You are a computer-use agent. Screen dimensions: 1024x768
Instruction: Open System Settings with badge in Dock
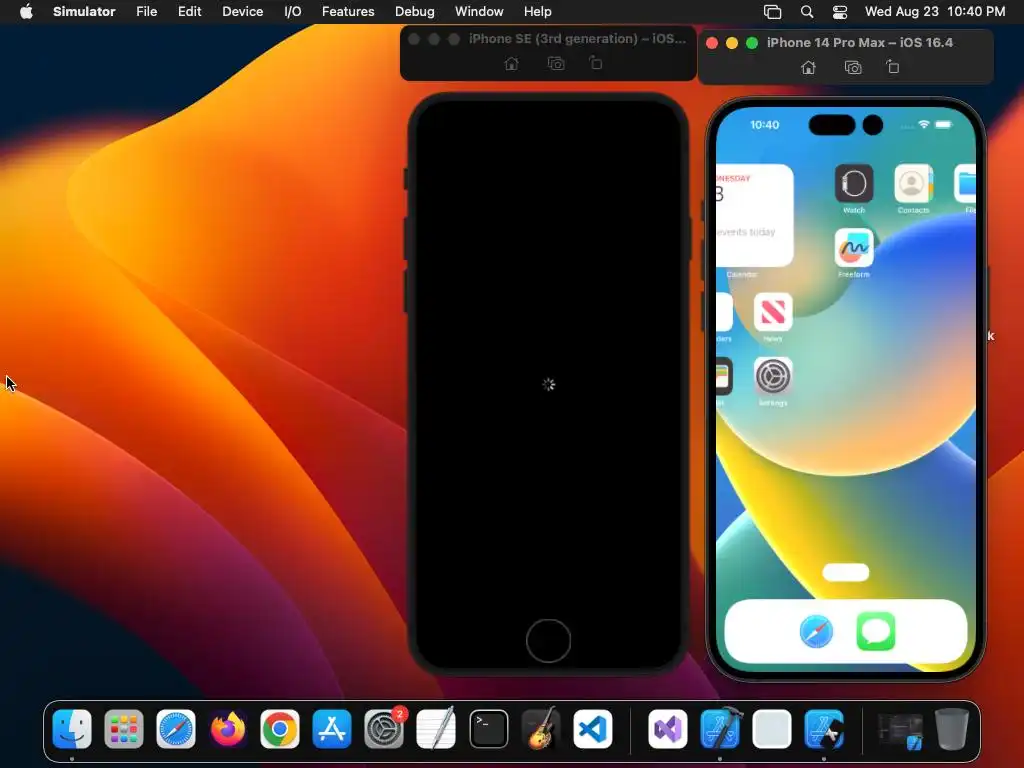384,728
